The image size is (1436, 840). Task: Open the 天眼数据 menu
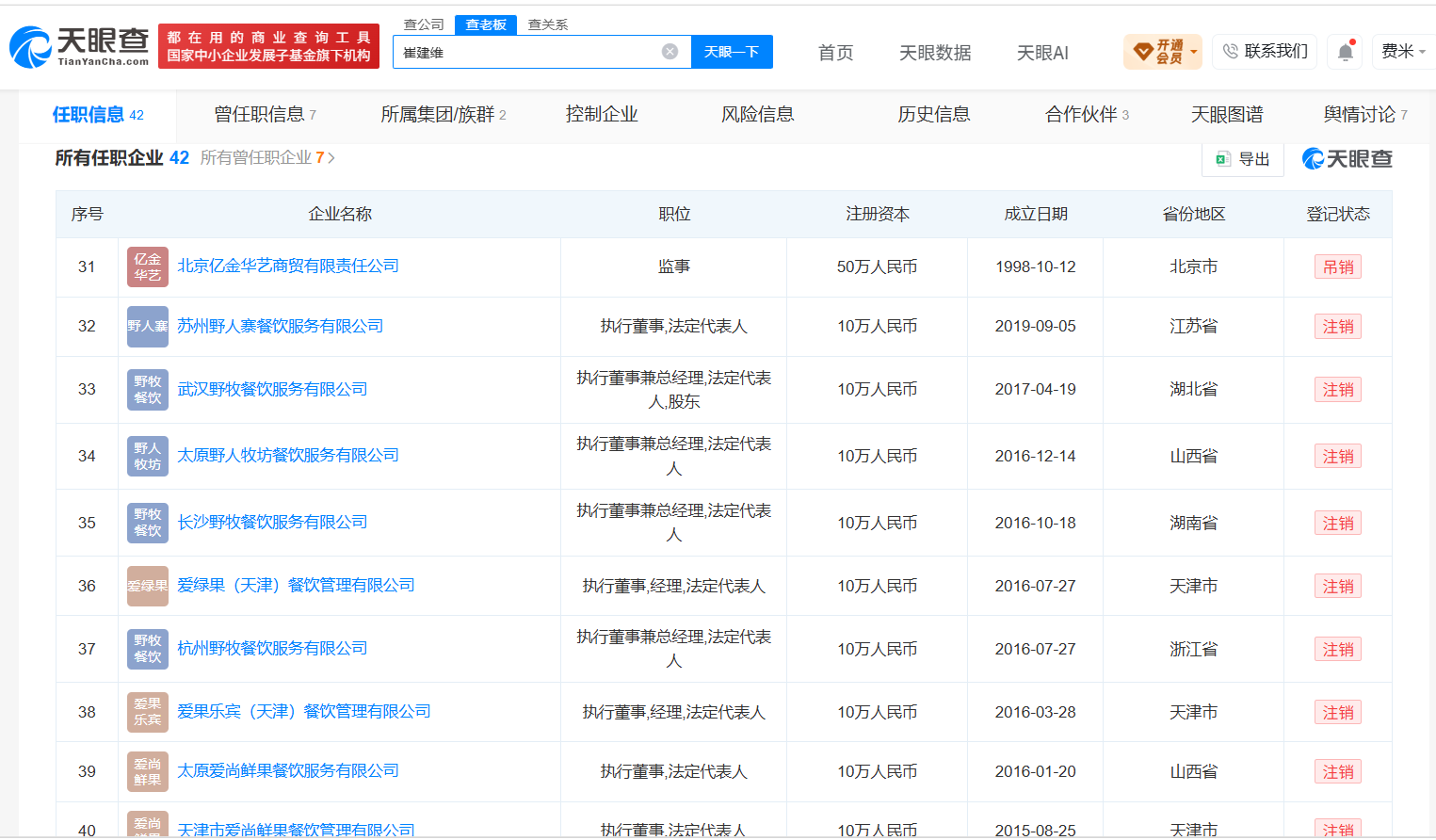935,53
